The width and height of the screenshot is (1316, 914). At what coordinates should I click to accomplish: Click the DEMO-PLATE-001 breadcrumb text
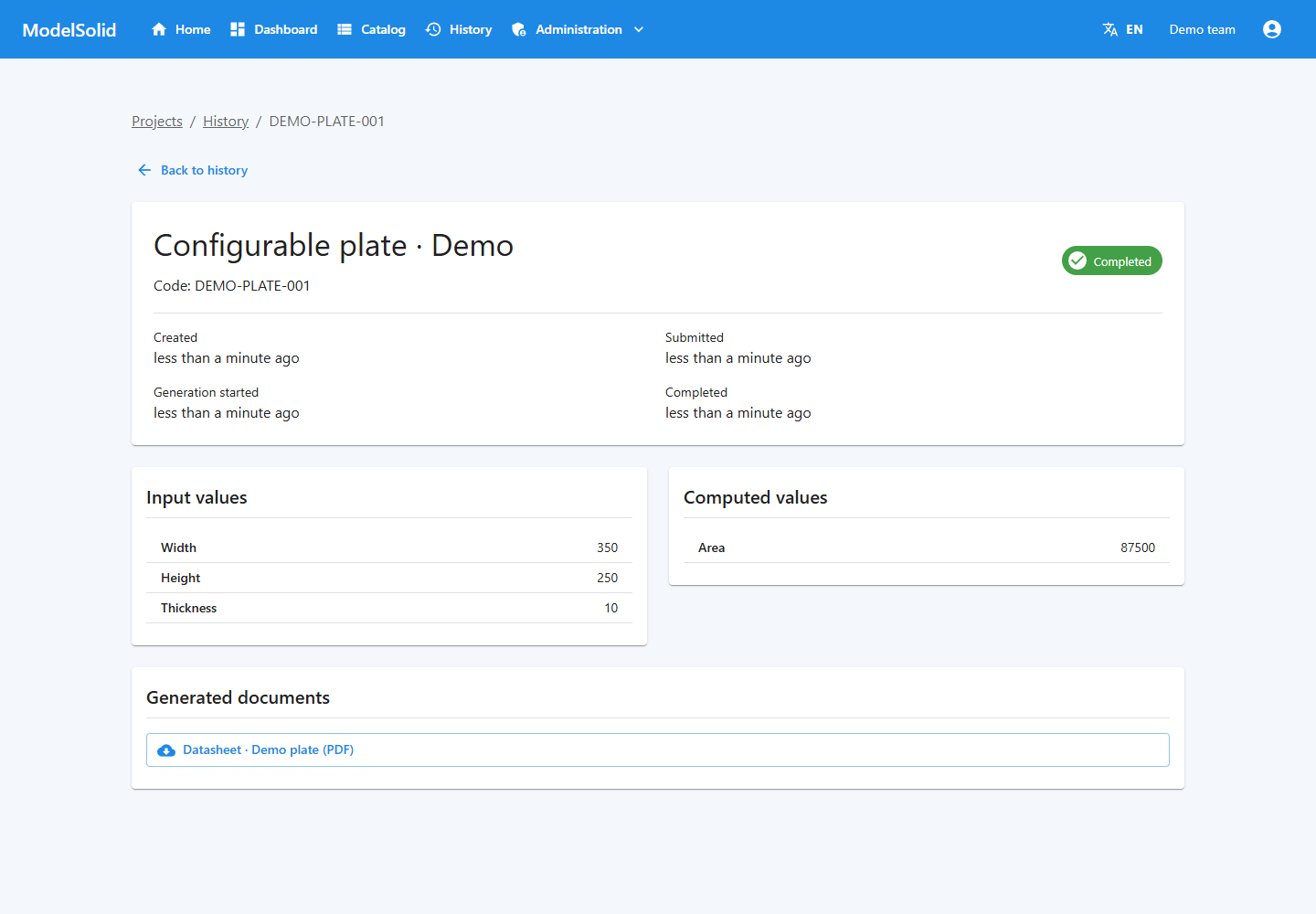click(x=327, y=122)
